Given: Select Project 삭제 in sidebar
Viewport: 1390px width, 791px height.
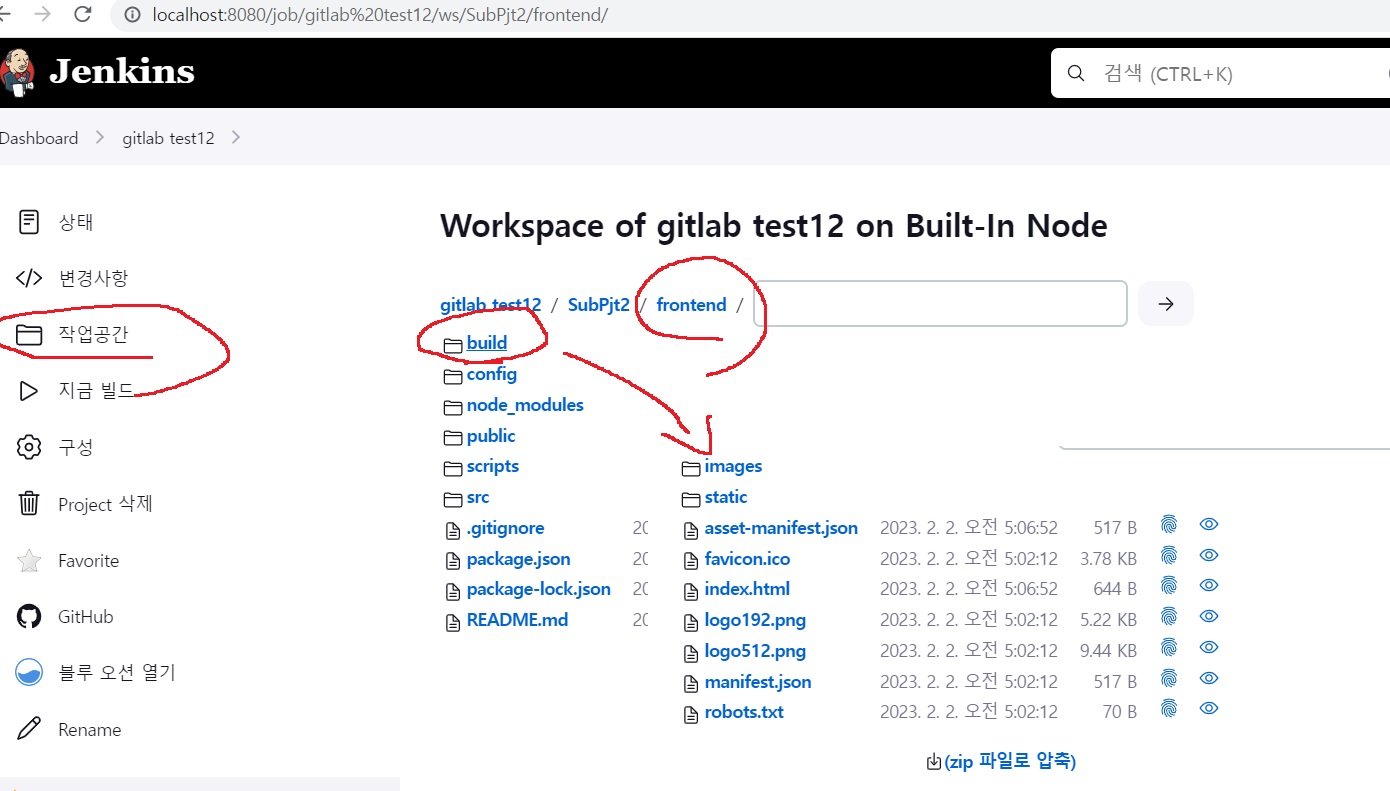Looking at the screenshot, I should (x=105, y=504).
